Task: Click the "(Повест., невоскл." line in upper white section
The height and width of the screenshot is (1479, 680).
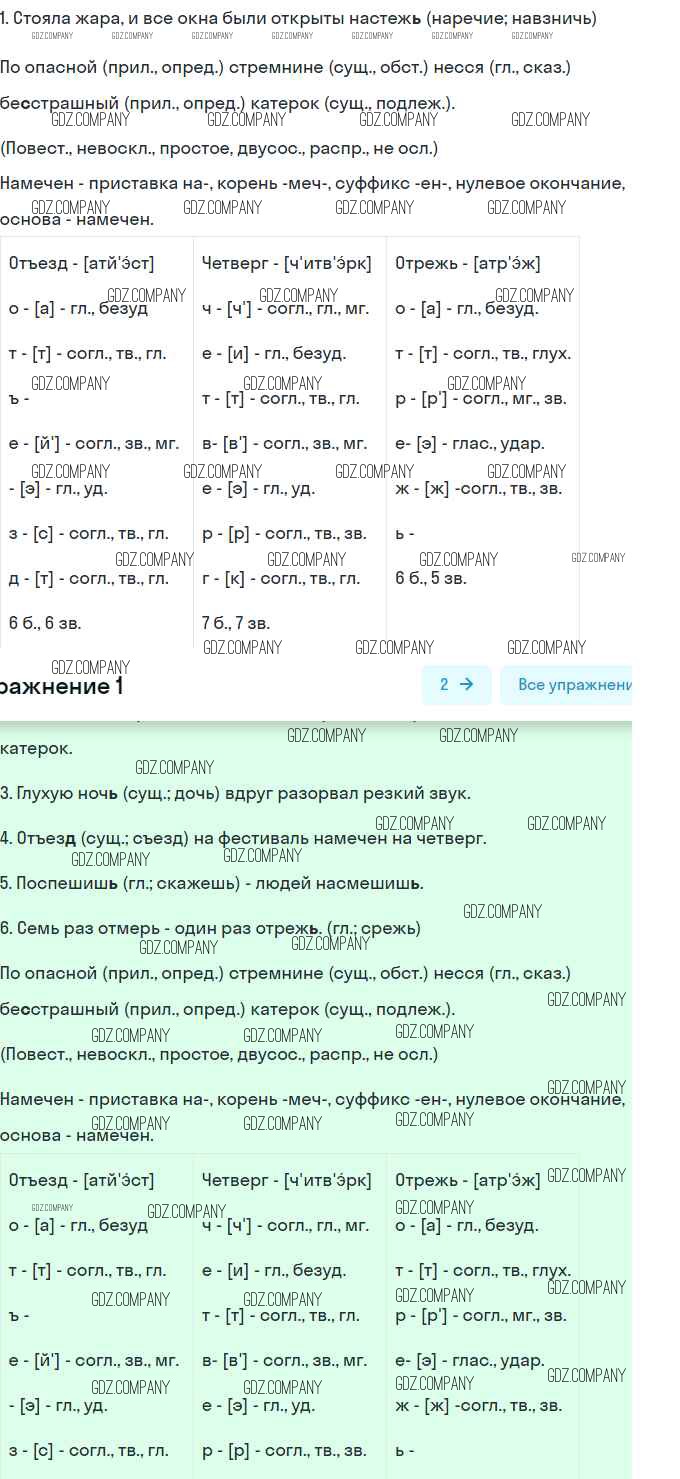Action: 219,148
